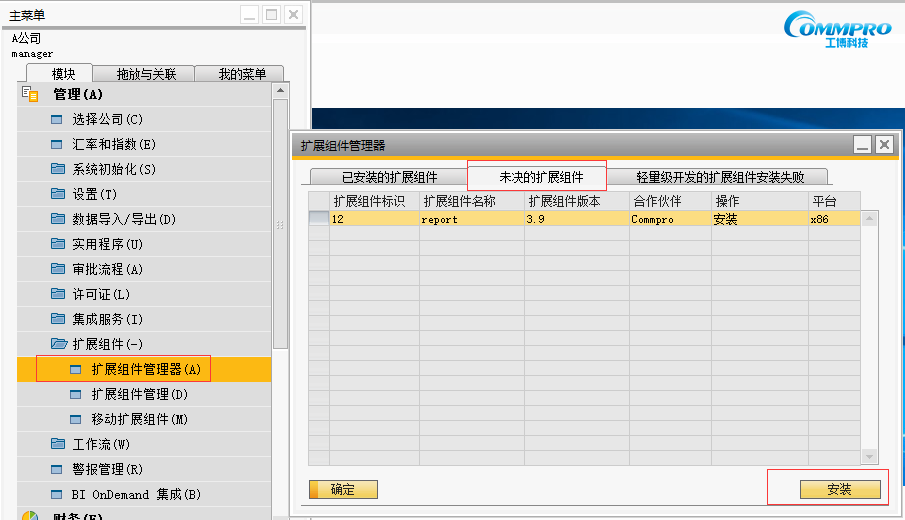905x520 pixels.
Task: Click the folder icon for 系统初始化(S)
Action: click(x=58, y=169)
